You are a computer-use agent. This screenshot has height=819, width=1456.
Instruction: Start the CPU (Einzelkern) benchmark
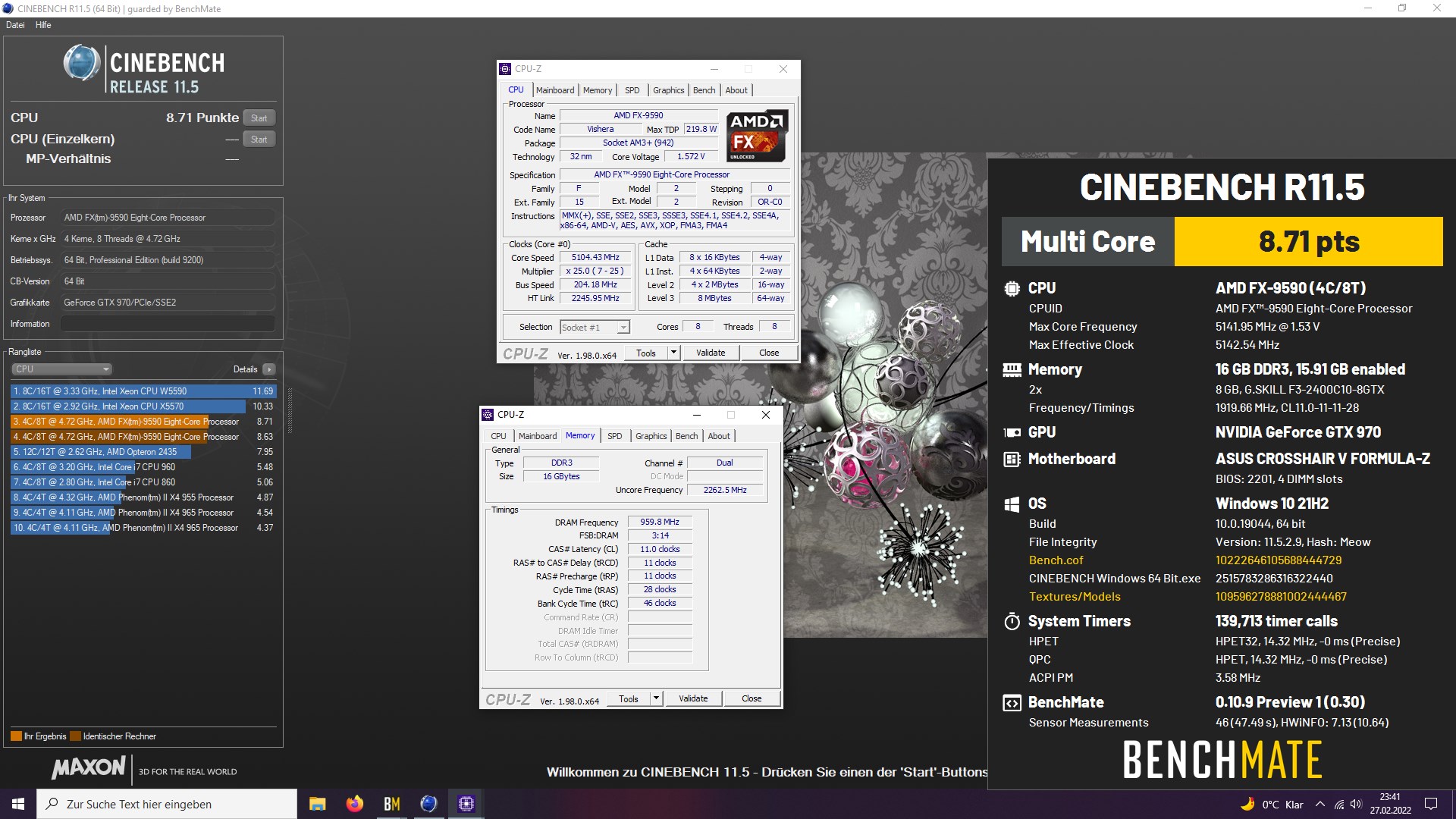point(259,139)
